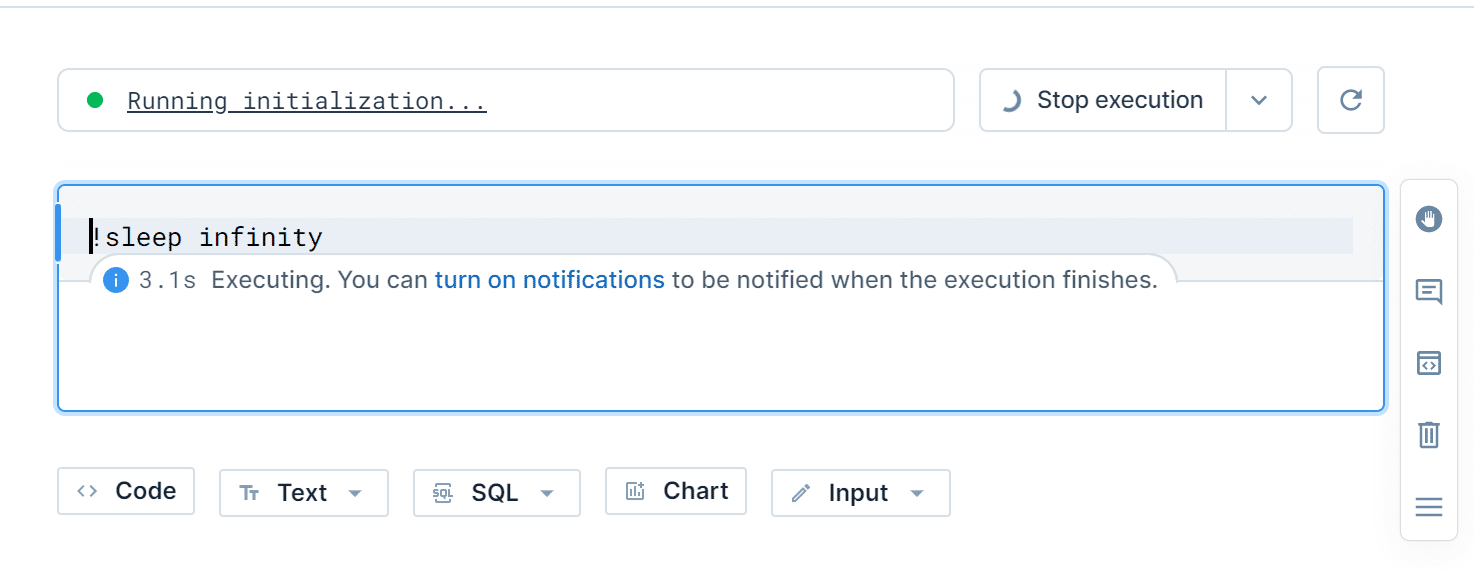Click the hand icon in the block sidebar
The width and height of the screenshot is (1474, 570).
1429,219
